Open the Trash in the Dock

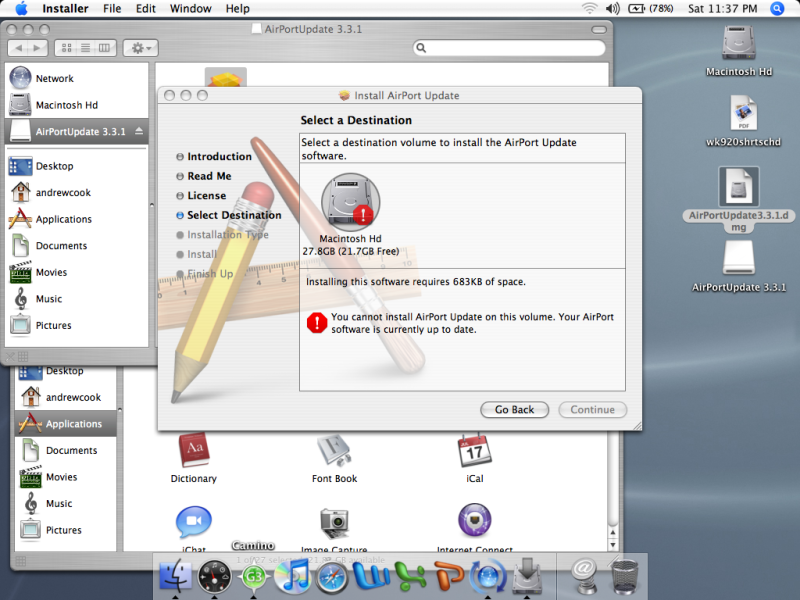[624, 577]
